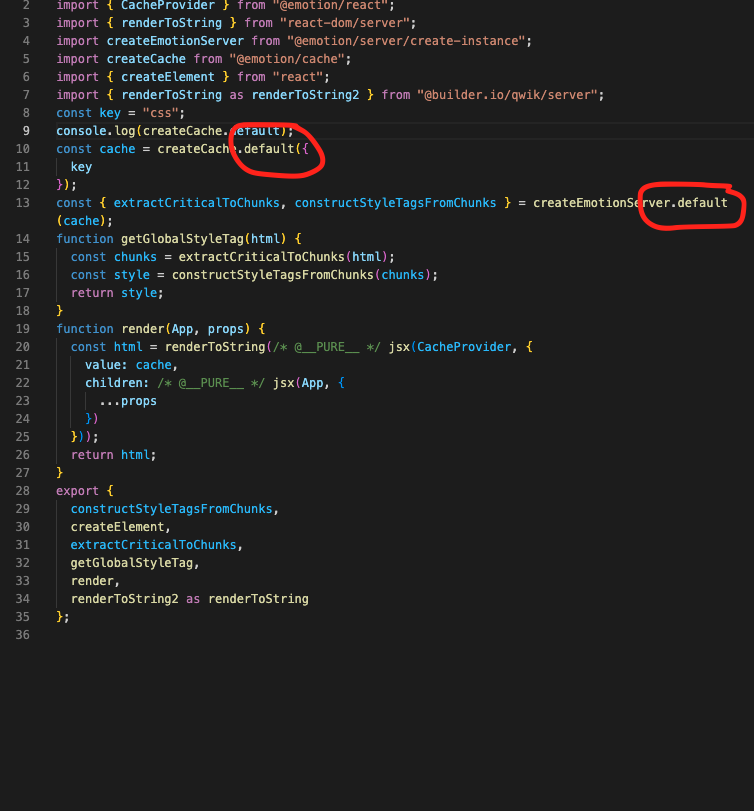Click the "react-dom/server" import string
The image size is (754, 811).
tap(345, 23)
